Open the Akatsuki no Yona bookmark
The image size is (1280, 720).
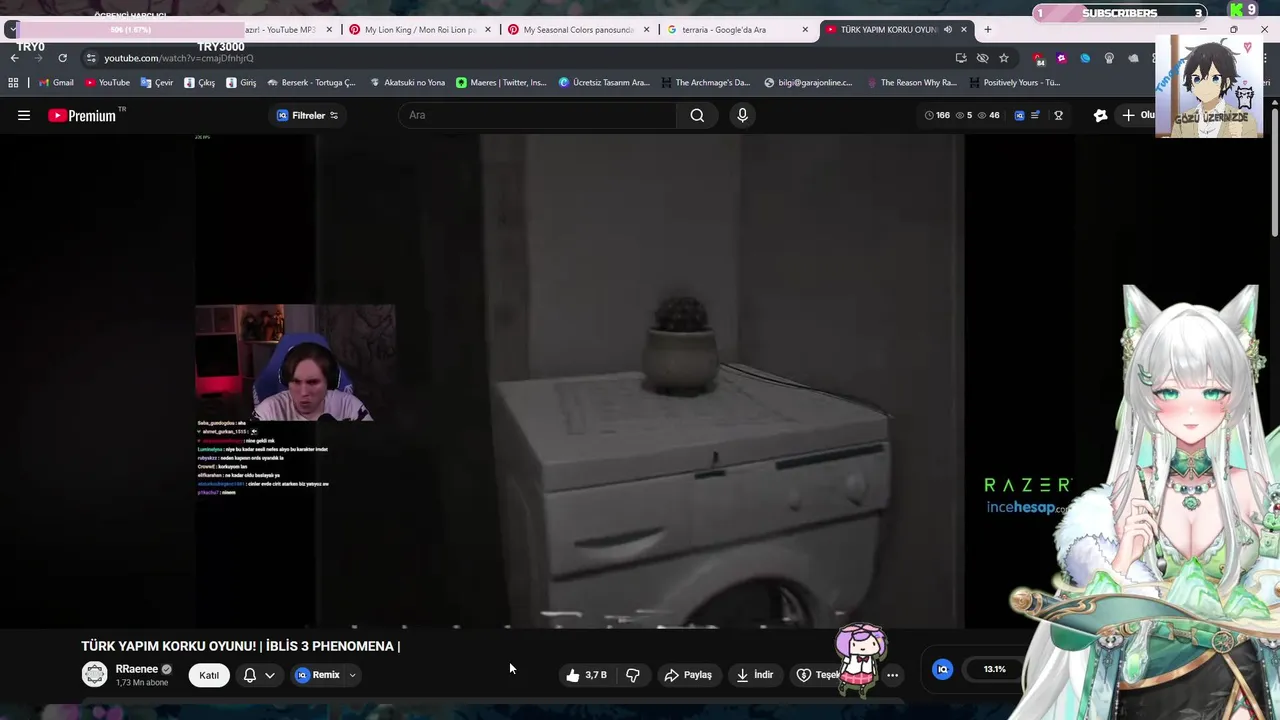407,83
